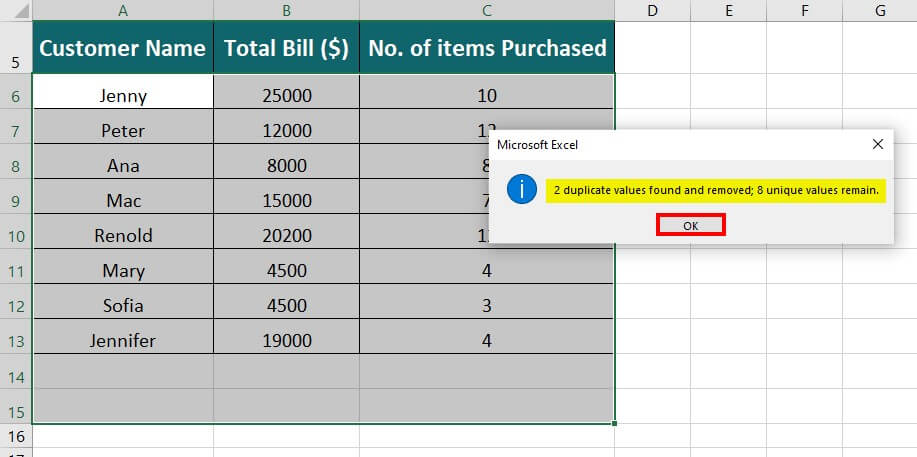Select column A header

tap(123, 10)
